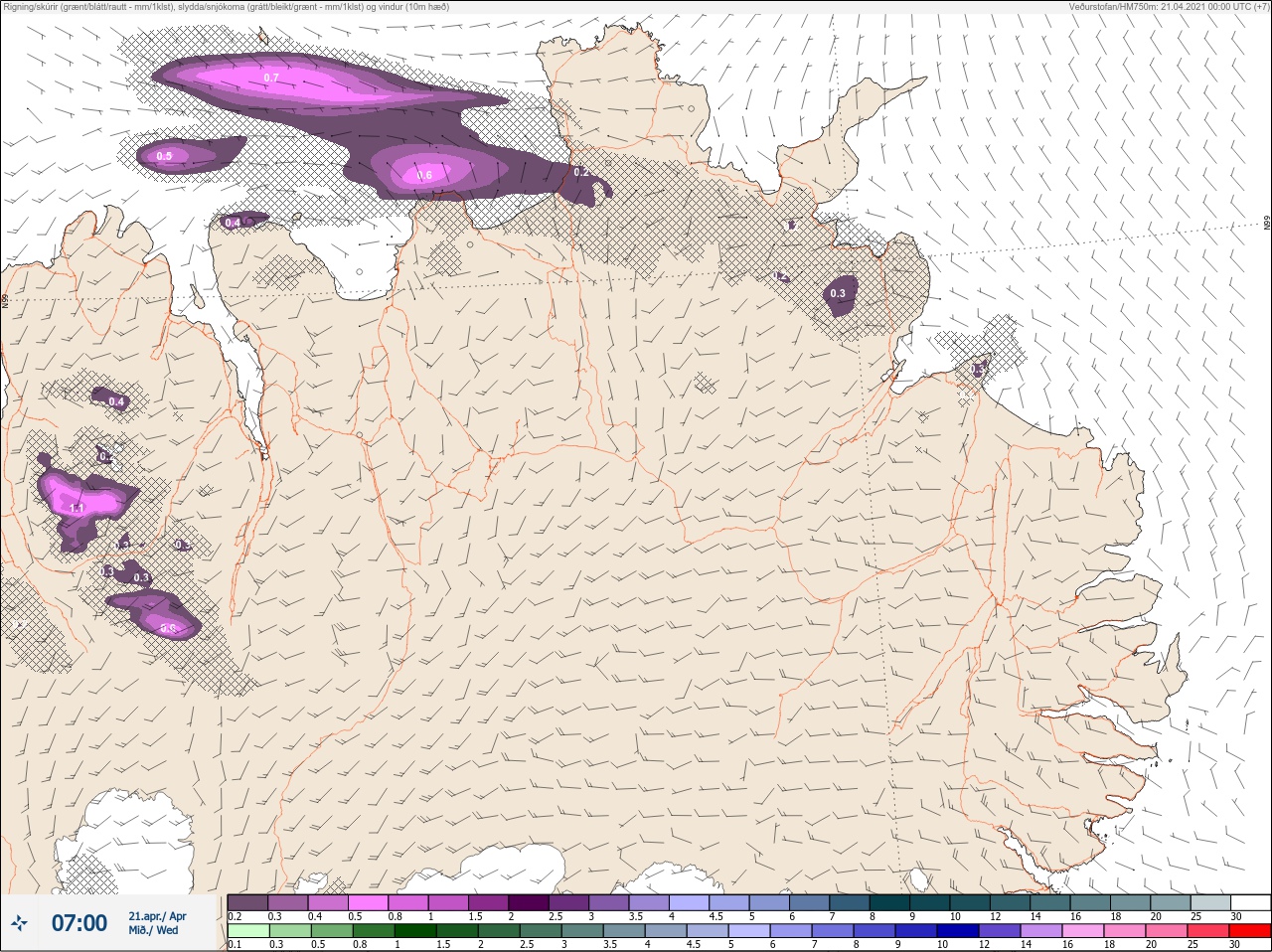Select the bright pink 0.5 snow scale swatch
Screen dimensions: 1272x952
point(368,902)
